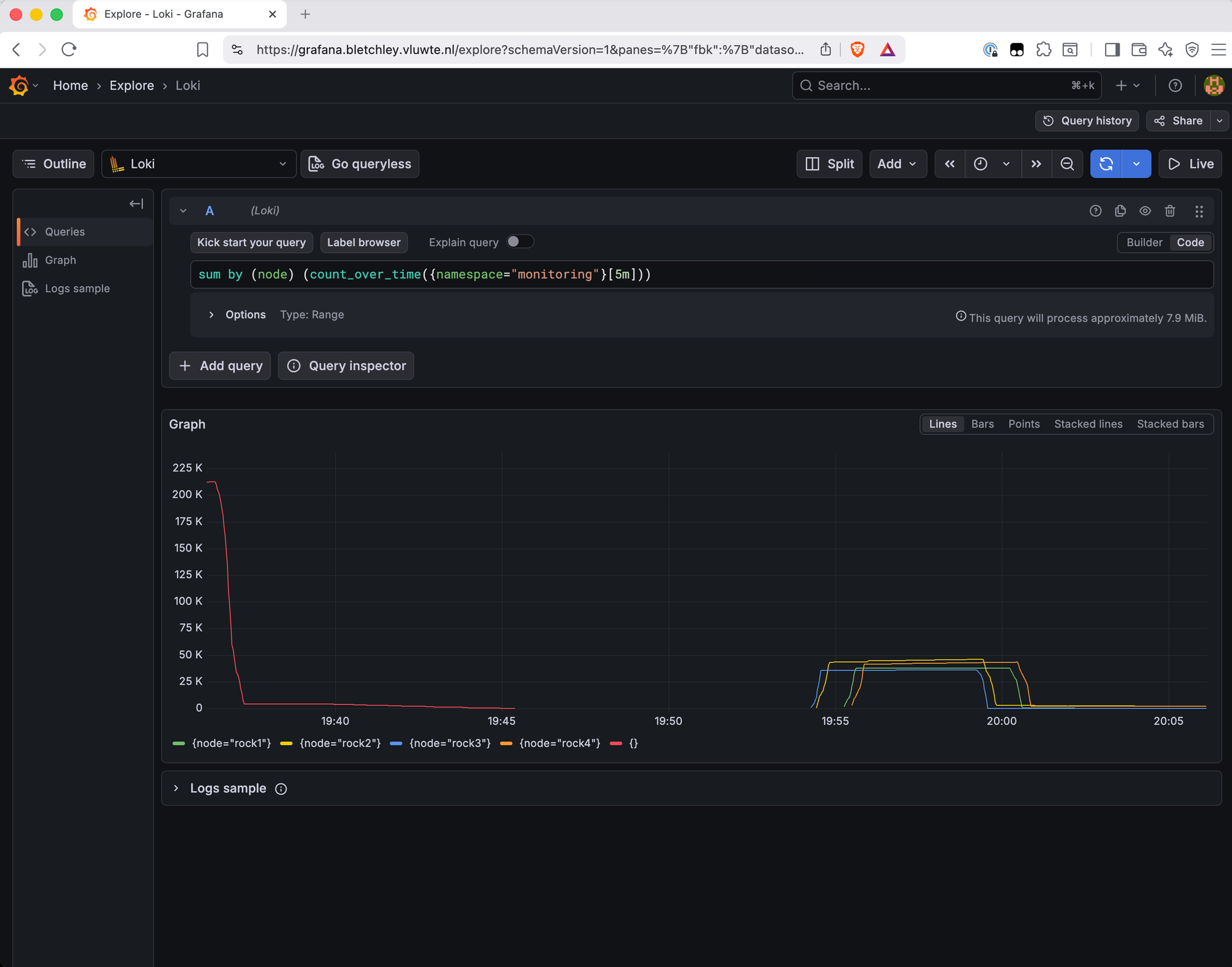
Task: Open the Add dropdown menu
Action: (898, 164)
